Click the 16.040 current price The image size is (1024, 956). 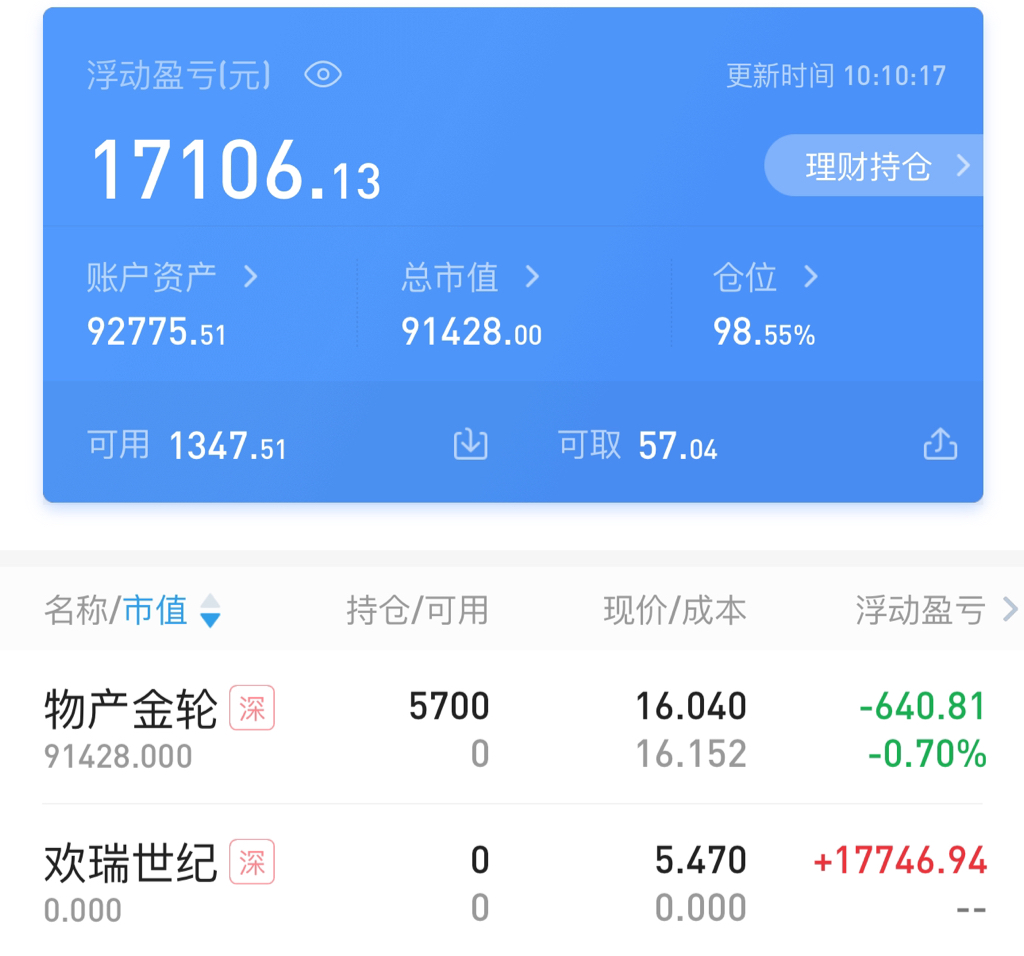pyautogui.click(x=692, y=707)
